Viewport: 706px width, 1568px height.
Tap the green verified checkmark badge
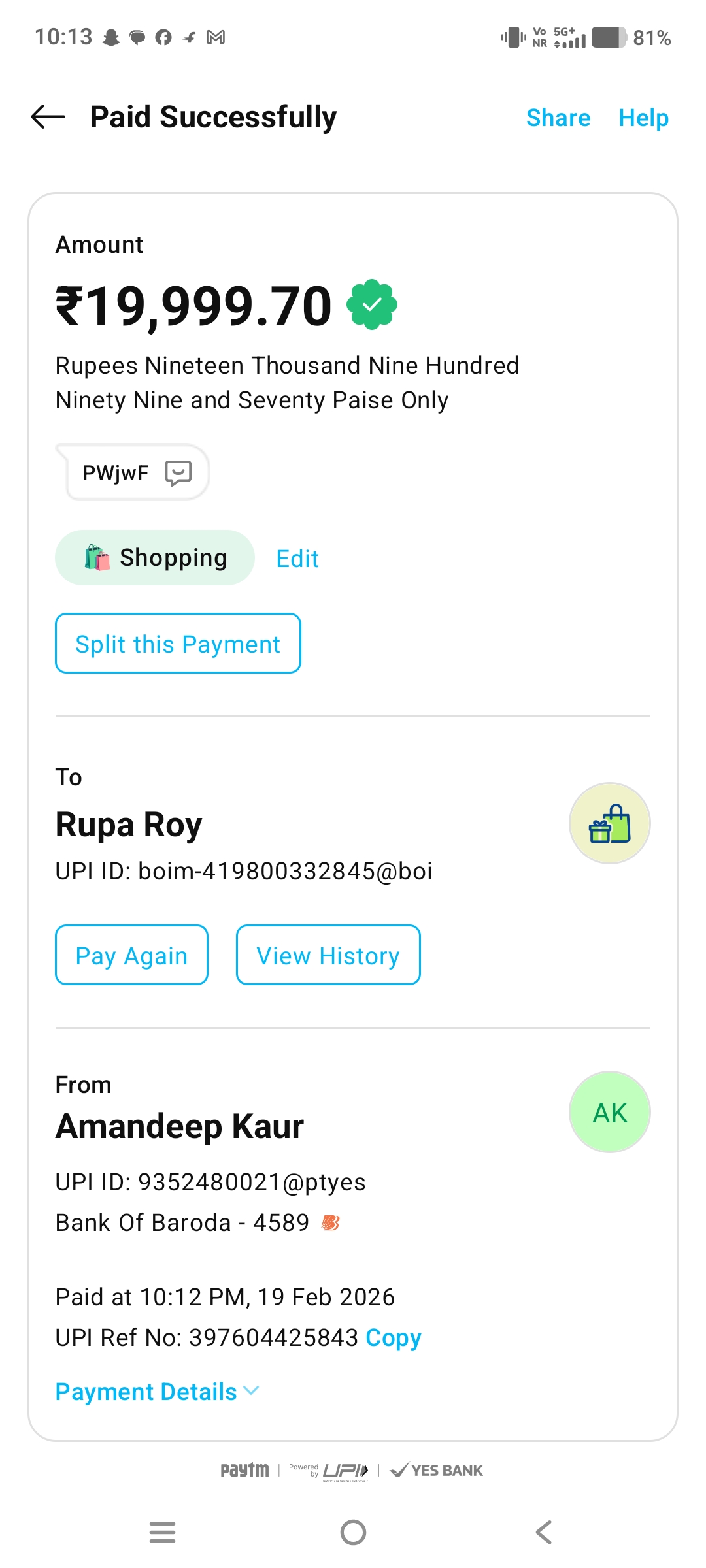tap(372, 304)
